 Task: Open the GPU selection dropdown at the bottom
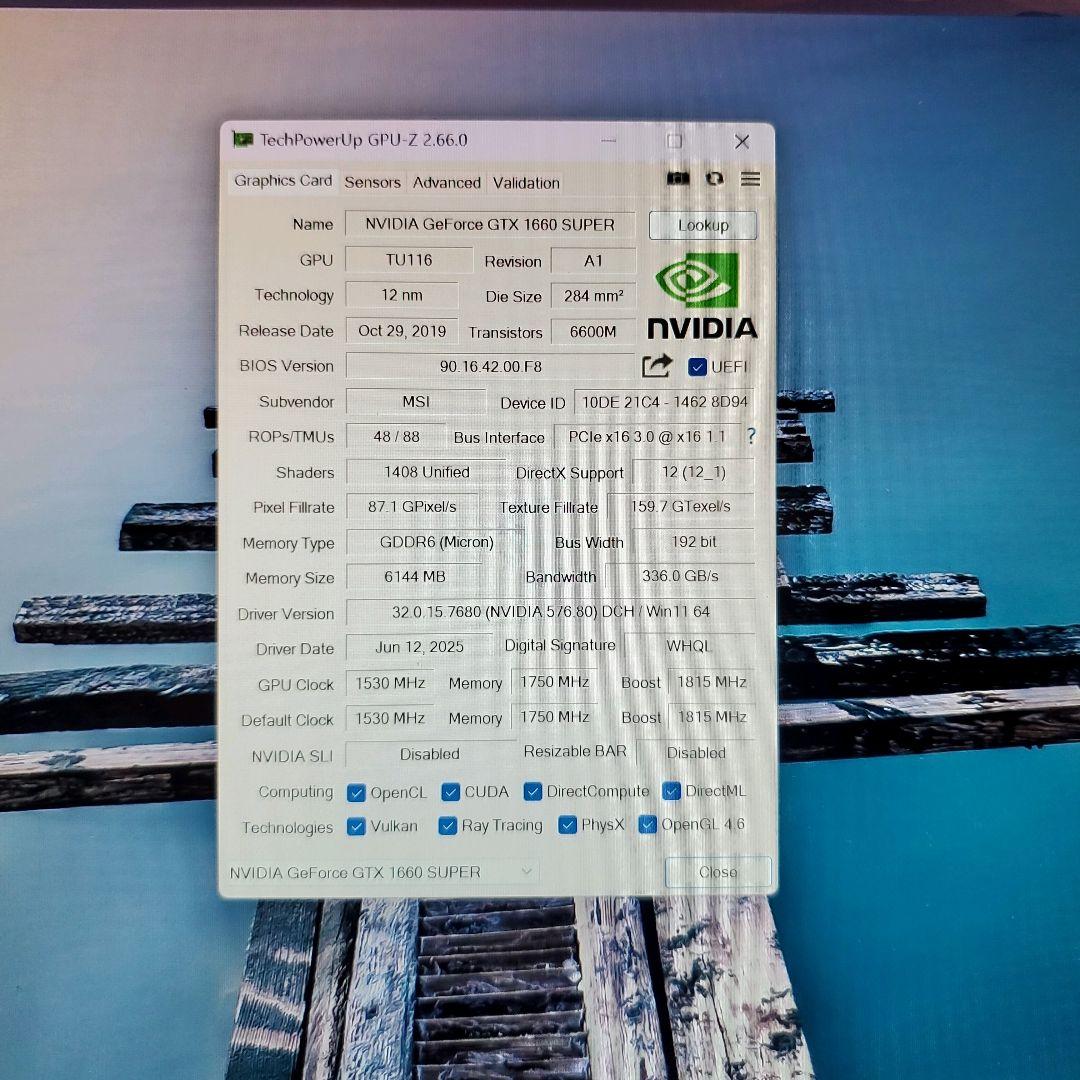coord(527,871)
